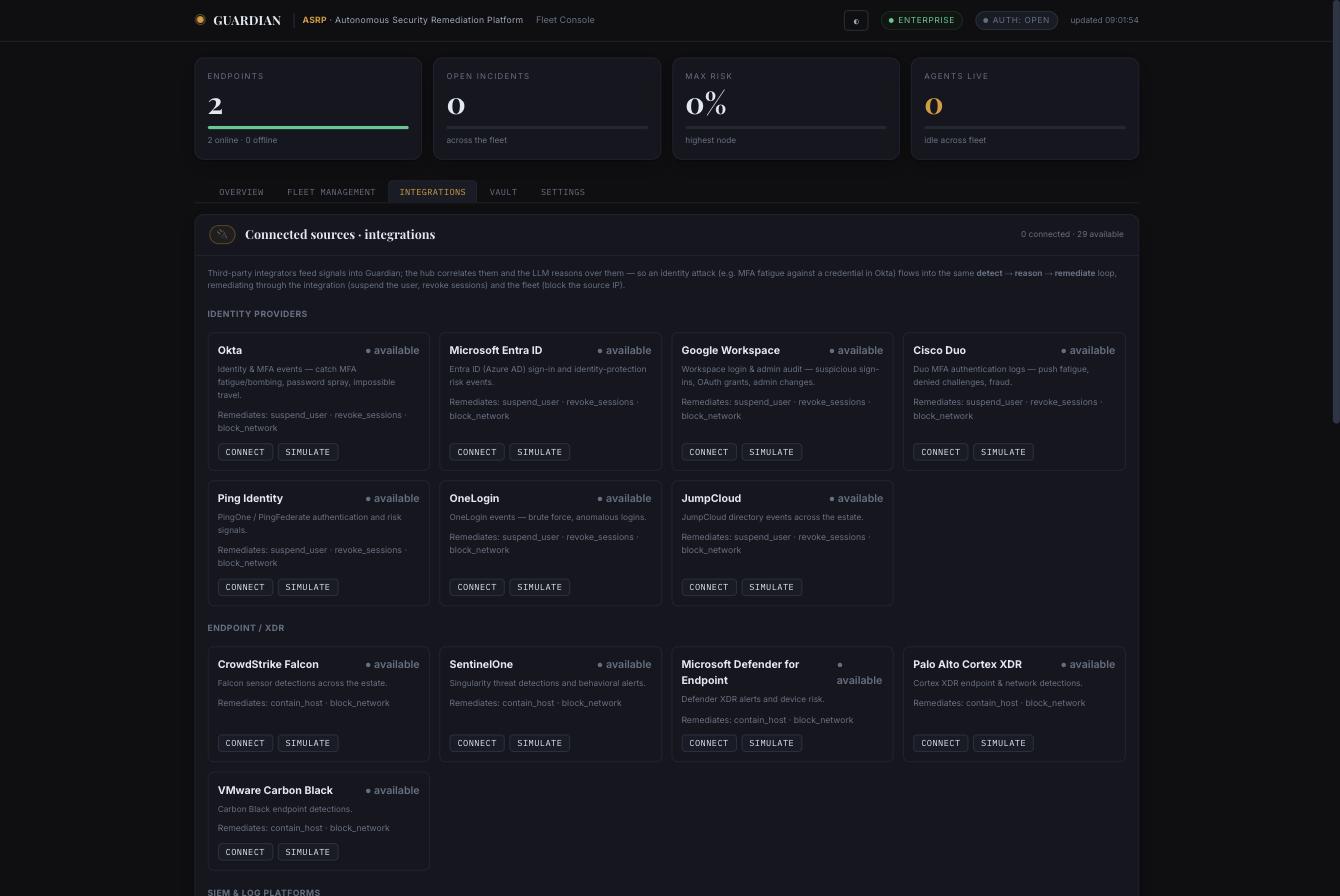This screenshot has height=896, width=1340.
Task: Click the ENTERPRISE badge
Action: (921, 20)
